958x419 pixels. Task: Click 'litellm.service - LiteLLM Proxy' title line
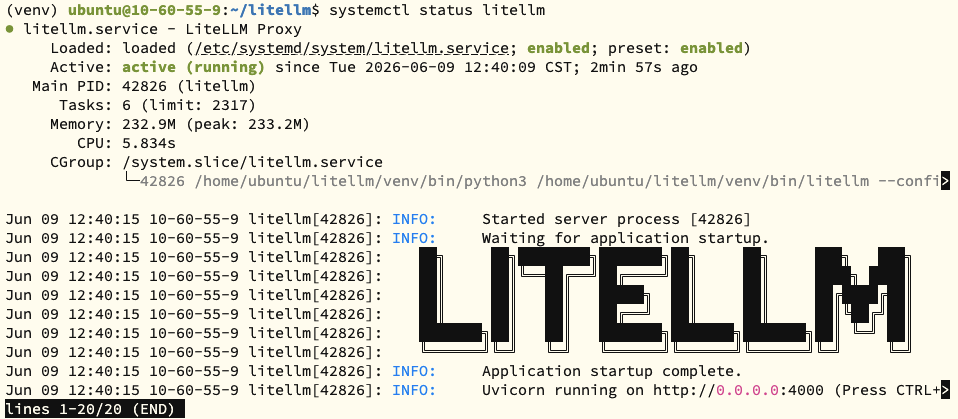click(162, 29)
